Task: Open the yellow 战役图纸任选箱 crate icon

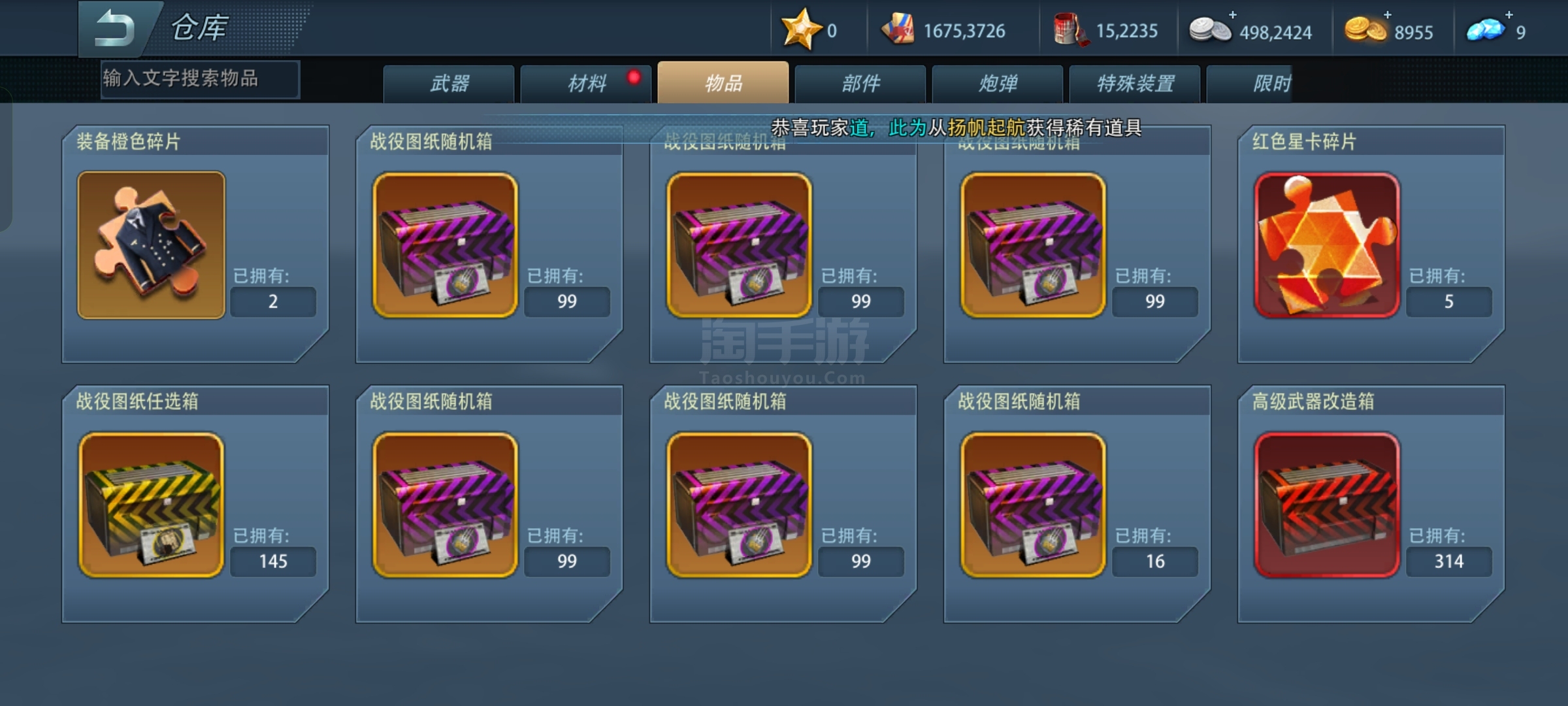Action: 151,505
